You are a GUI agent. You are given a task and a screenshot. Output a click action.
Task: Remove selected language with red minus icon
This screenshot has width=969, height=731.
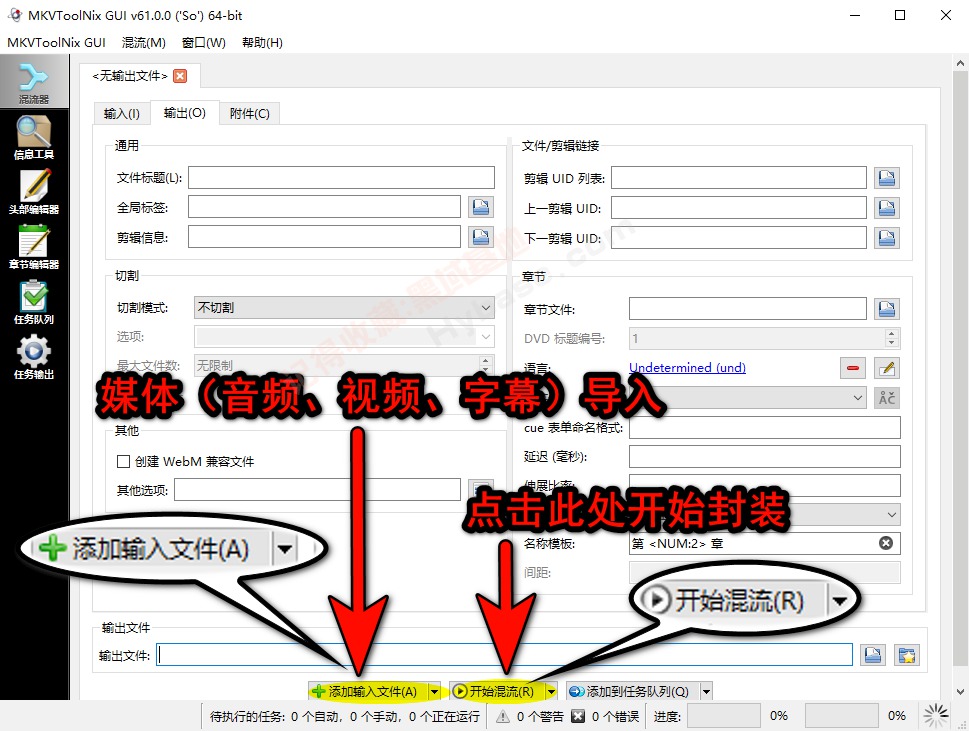[852, 368]
